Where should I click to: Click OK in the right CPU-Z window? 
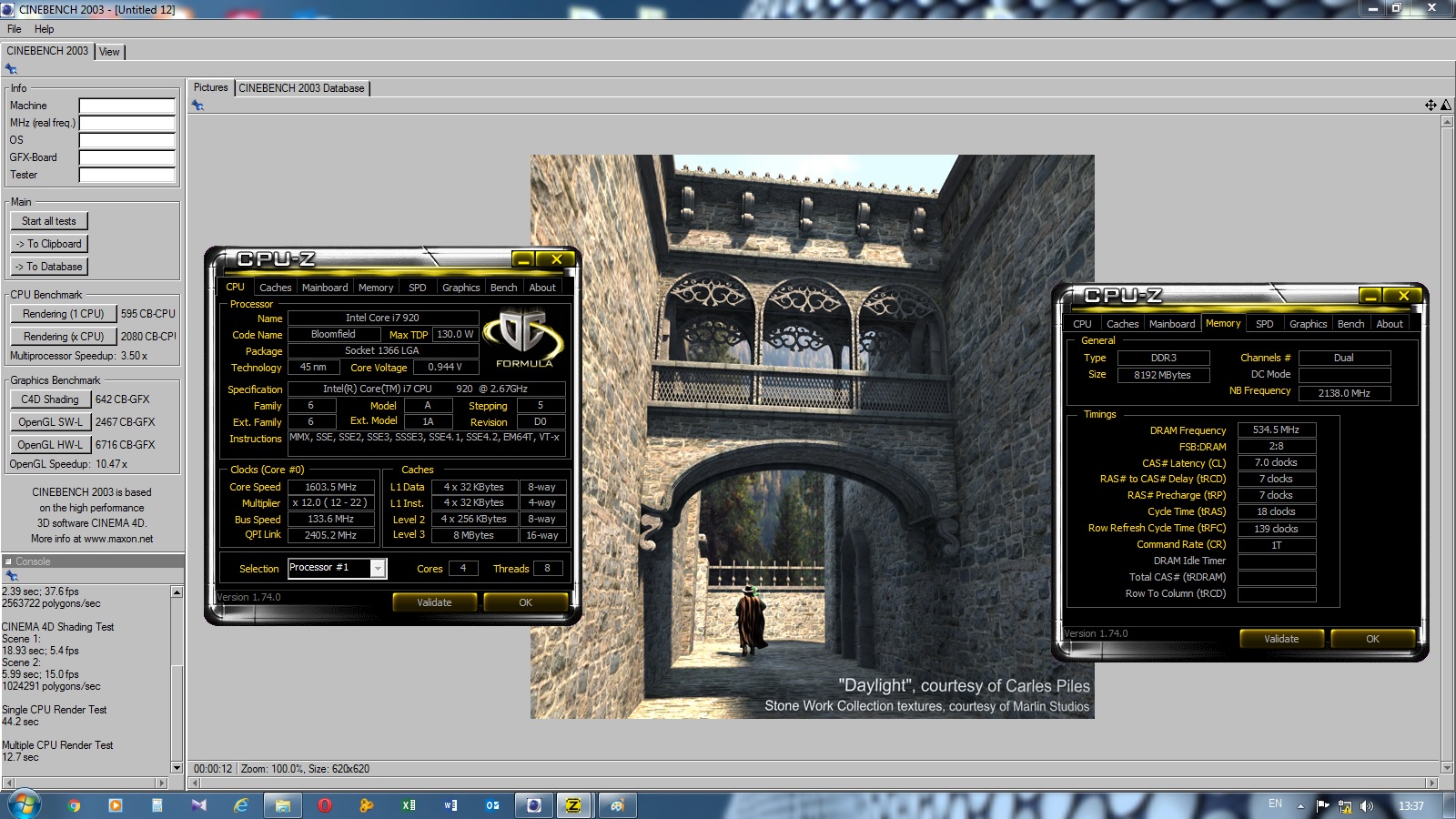(1372, 639)
